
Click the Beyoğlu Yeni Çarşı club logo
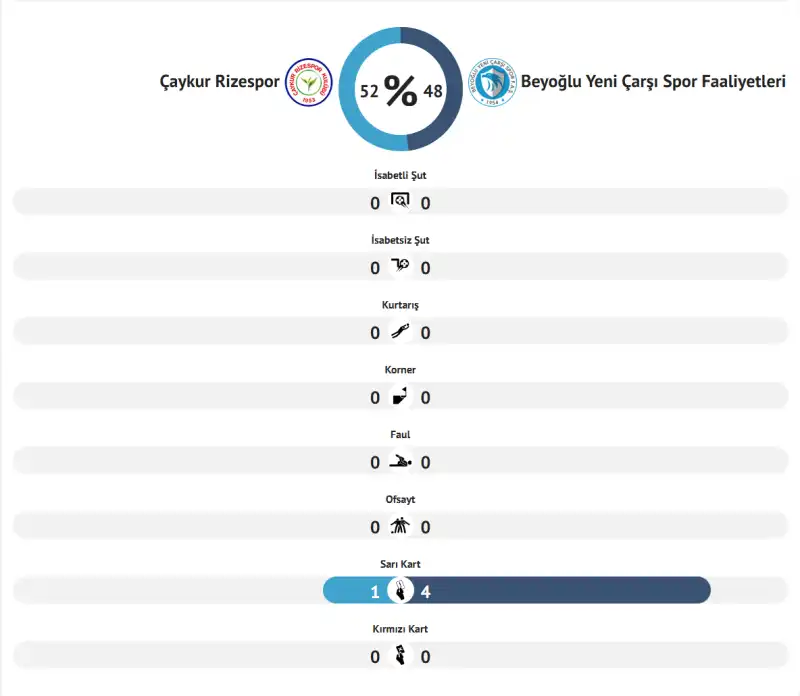[x=492, y=82]
